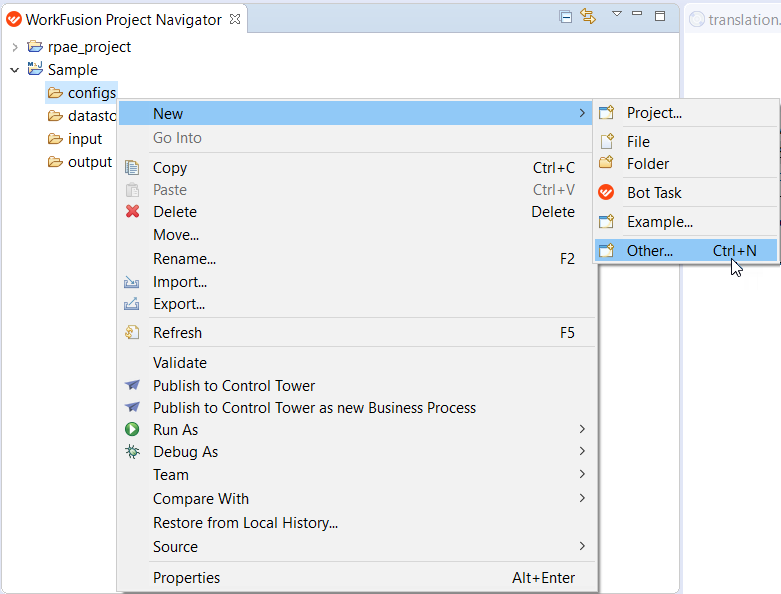
Task: Choose Copy from context menu
Action: point(355,168)
